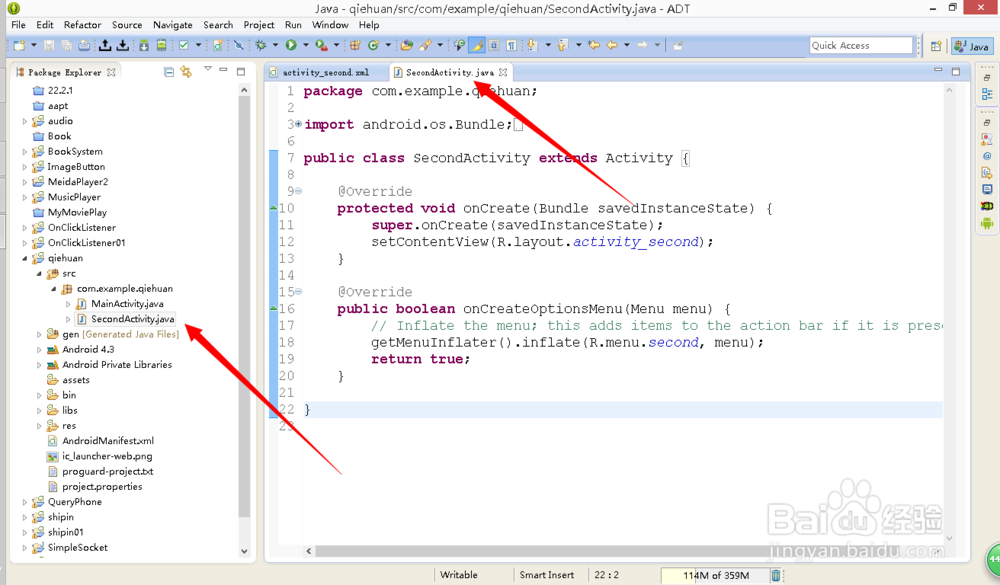Toggle Mark Occurrences highlighter icon
Viewport: 1000px width, 585px height.
tap(476, 45)
